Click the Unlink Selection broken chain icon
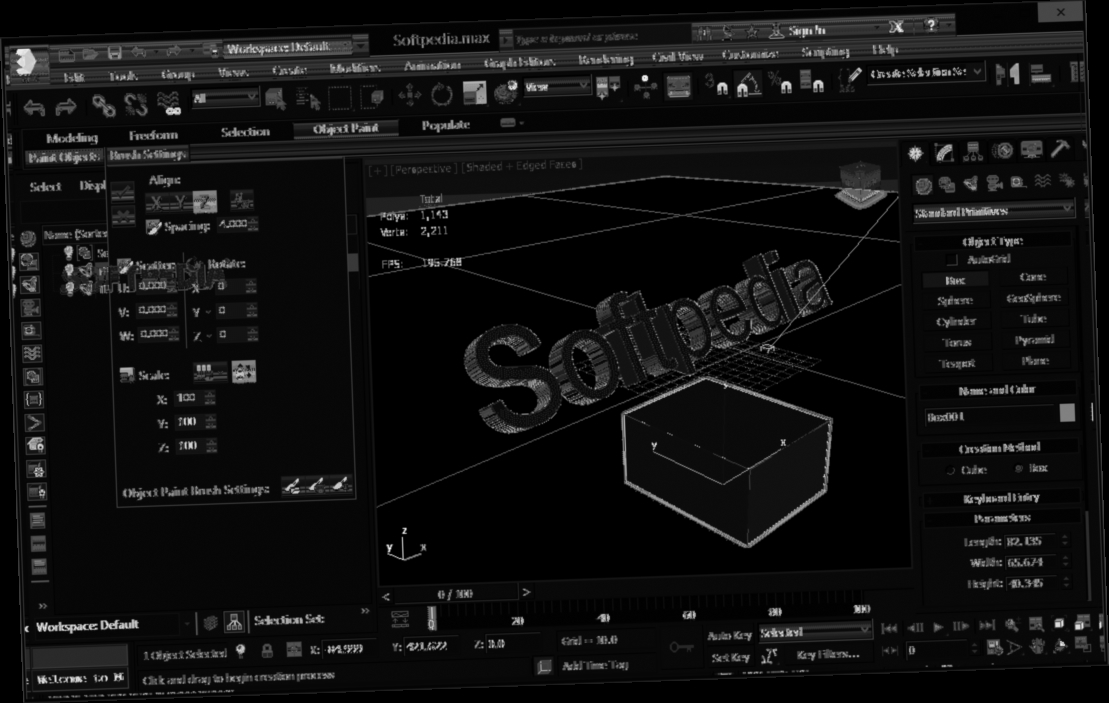The image size is (1109, 703). click(x=136, y=105)
